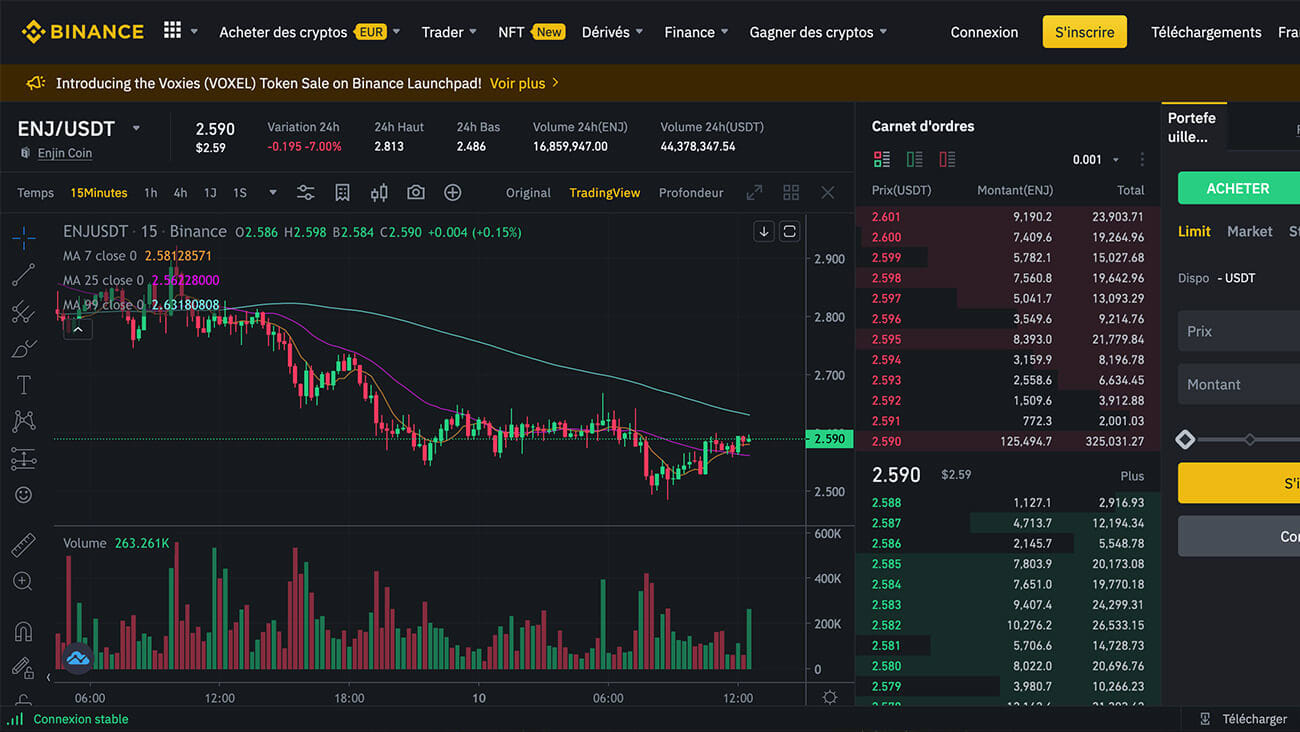Expand Gagner des cryptos menu
1300x732 pixels.
[x=818, y=32]
